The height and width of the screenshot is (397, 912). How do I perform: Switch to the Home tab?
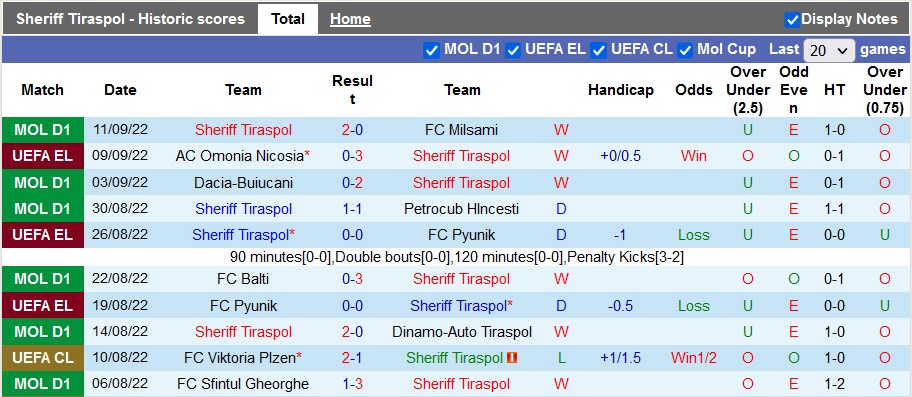pyautogui.click(x=350, y=19)
